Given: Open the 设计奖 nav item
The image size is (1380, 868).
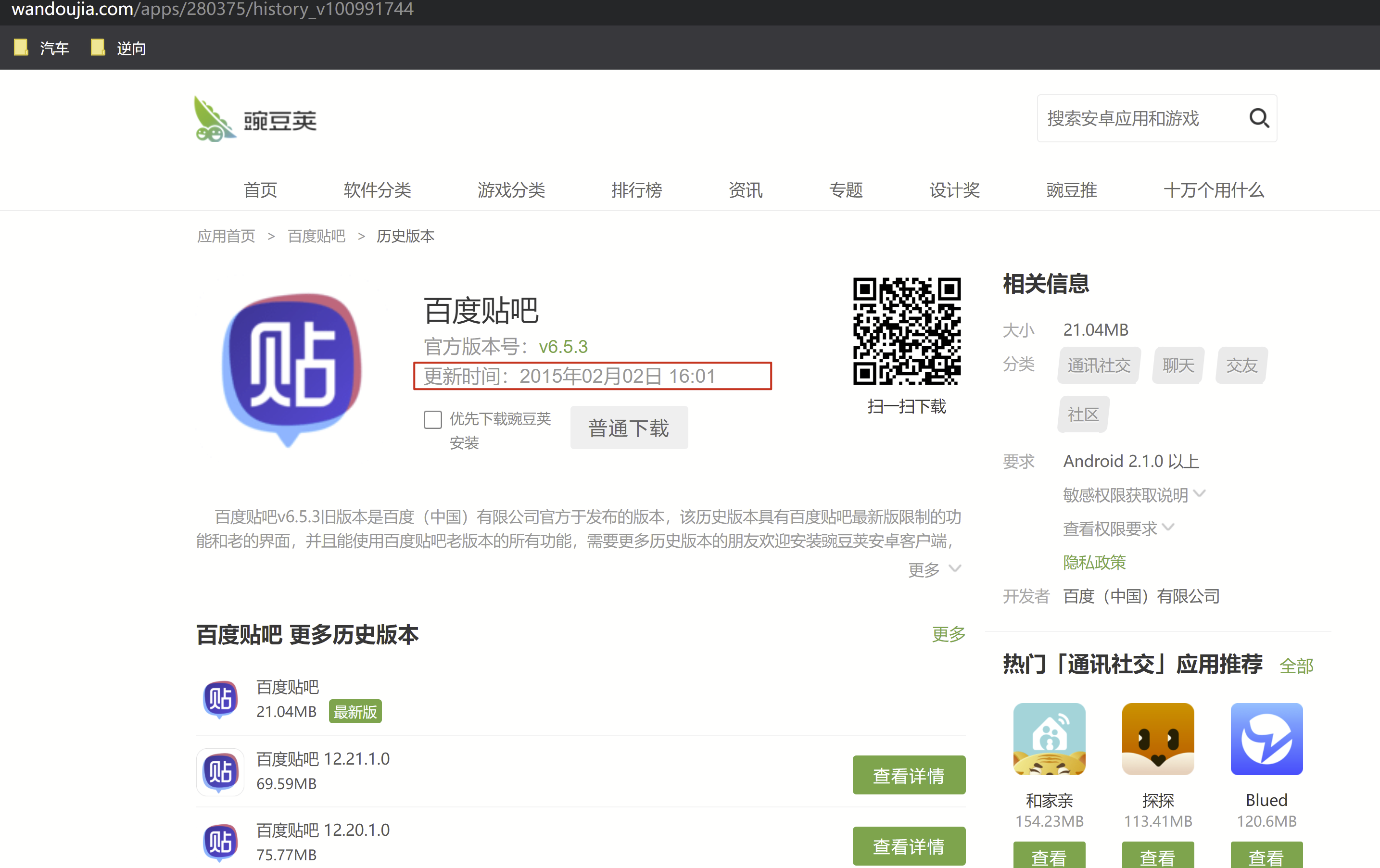Looking at the screenshot, I should 954,189.
